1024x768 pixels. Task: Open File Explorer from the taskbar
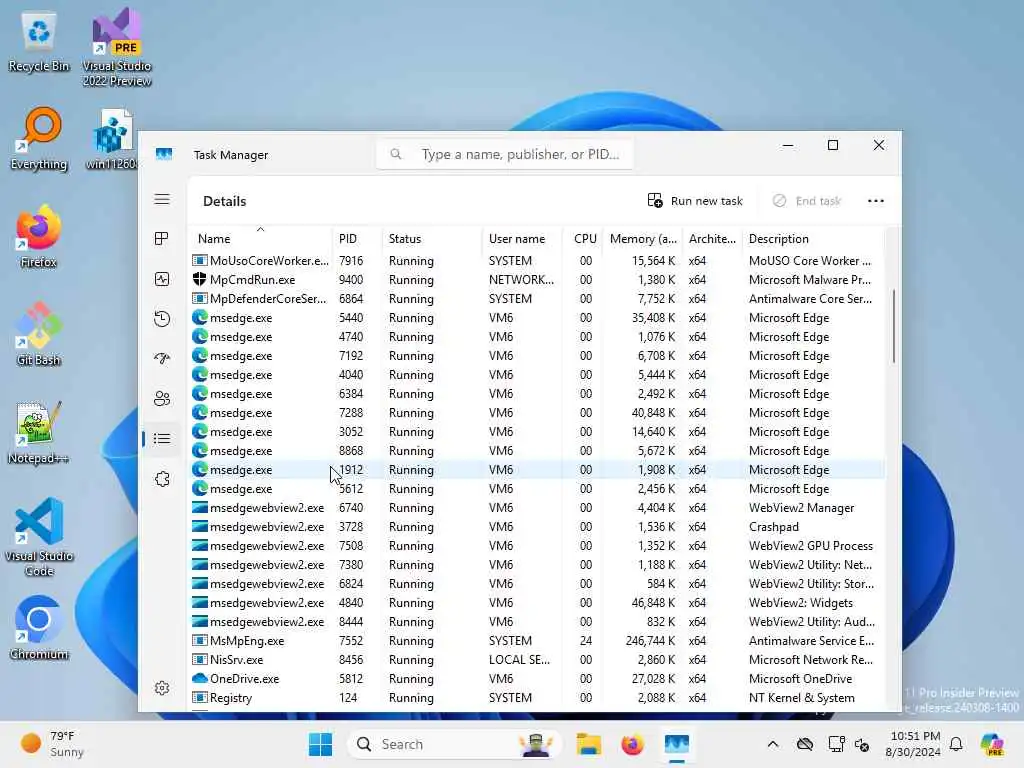[x=588, y=744]
